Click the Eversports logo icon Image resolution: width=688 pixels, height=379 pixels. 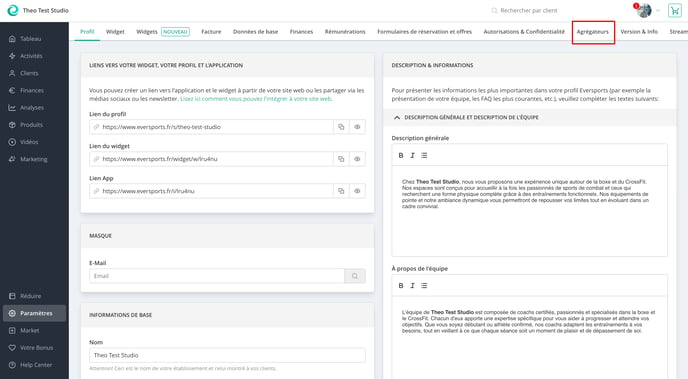pyautogui.click(x=13, y=10)
